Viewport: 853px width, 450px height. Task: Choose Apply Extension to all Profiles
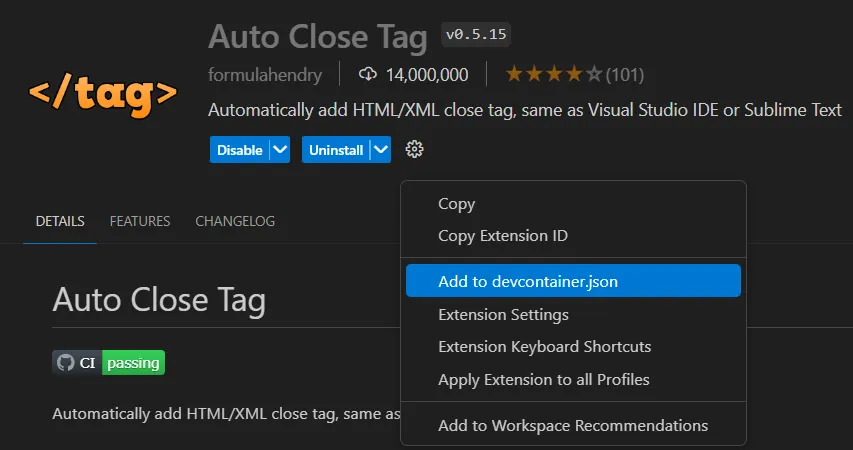coord(544,379)
